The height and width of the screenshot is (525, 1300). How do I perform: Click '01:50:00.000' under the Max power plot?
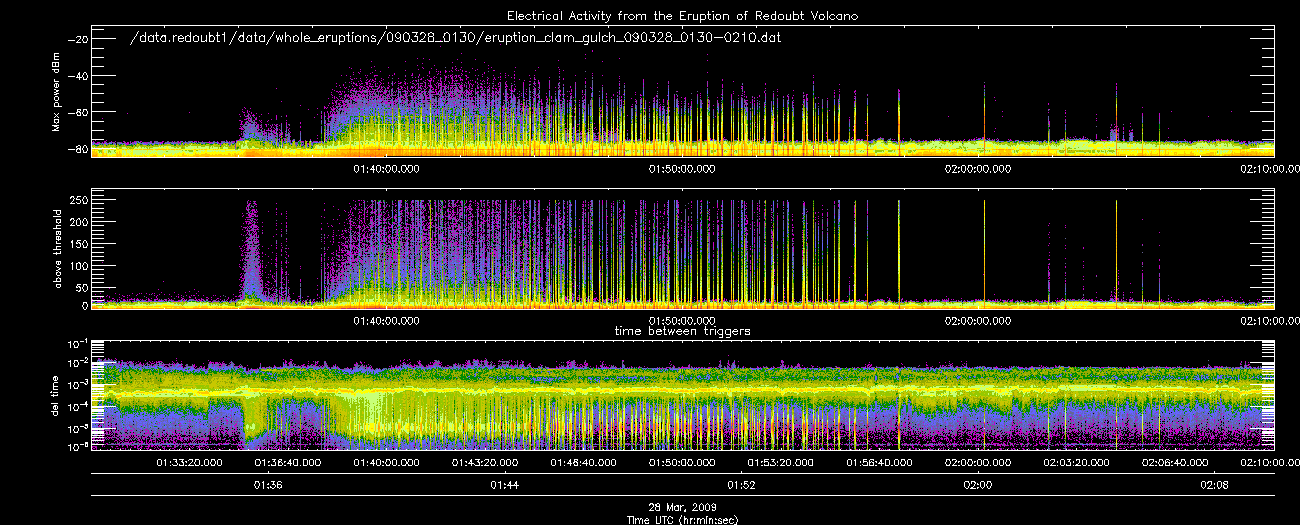[683, 169]
